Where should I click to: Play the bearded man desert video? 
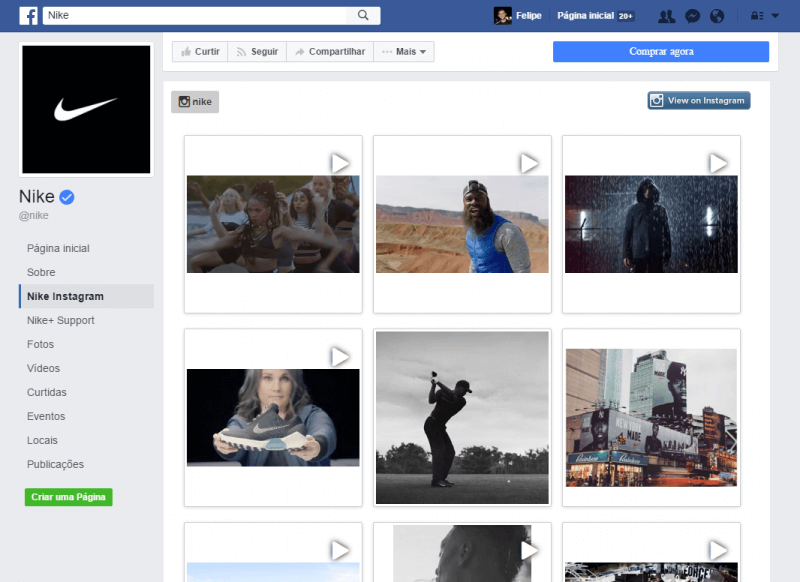click(529, 164)
